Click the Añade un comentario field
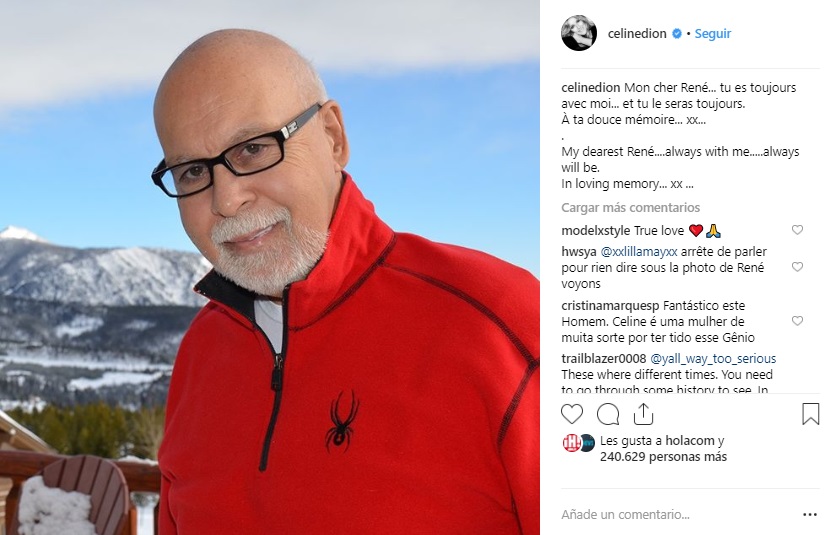Viewport: 825px width, 535px height. tap(677, 514)
